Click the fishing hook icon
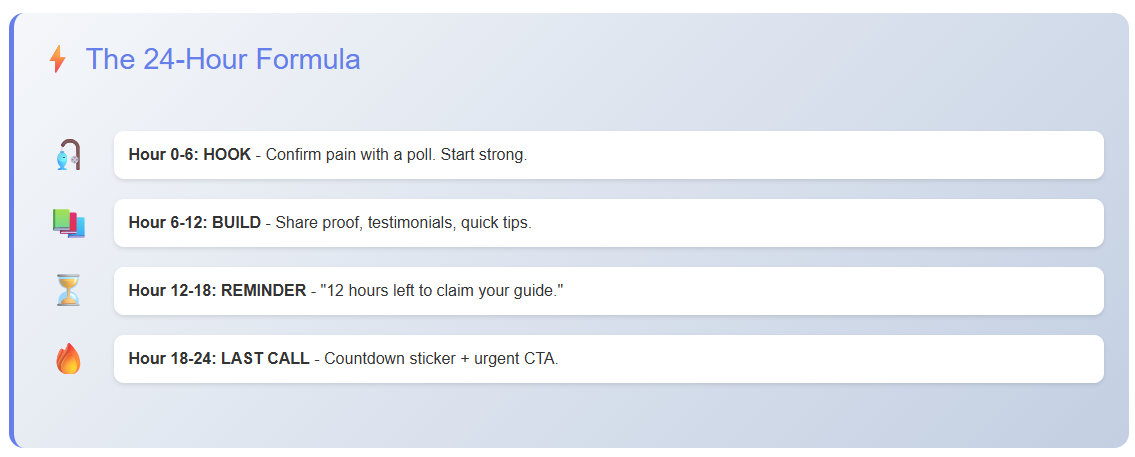Viewport: 1135px width, 457px height. coord(68,155)
